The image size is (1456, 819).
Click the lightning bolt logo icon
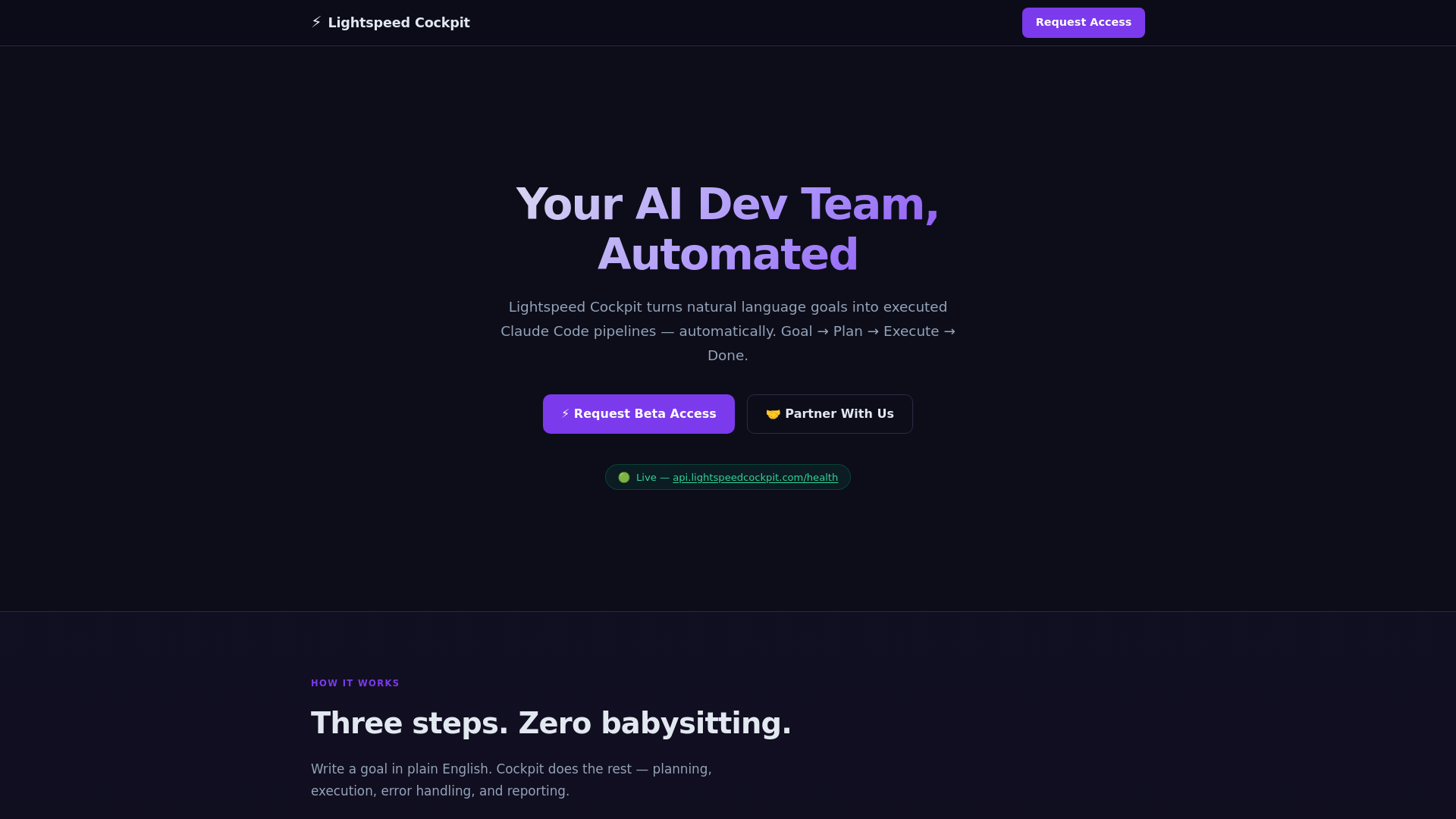point(316,23)
